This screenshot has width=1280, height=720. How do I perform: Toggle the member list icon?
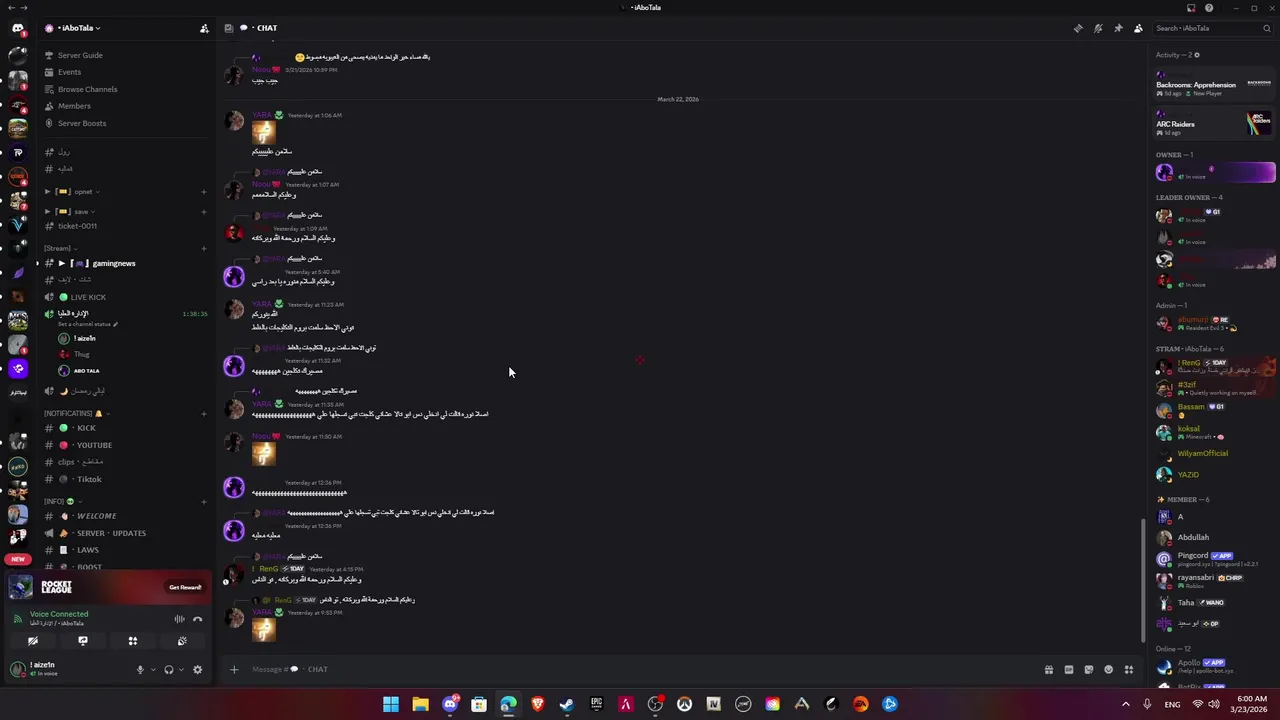pyautogui.click(x=1138, y=28)
